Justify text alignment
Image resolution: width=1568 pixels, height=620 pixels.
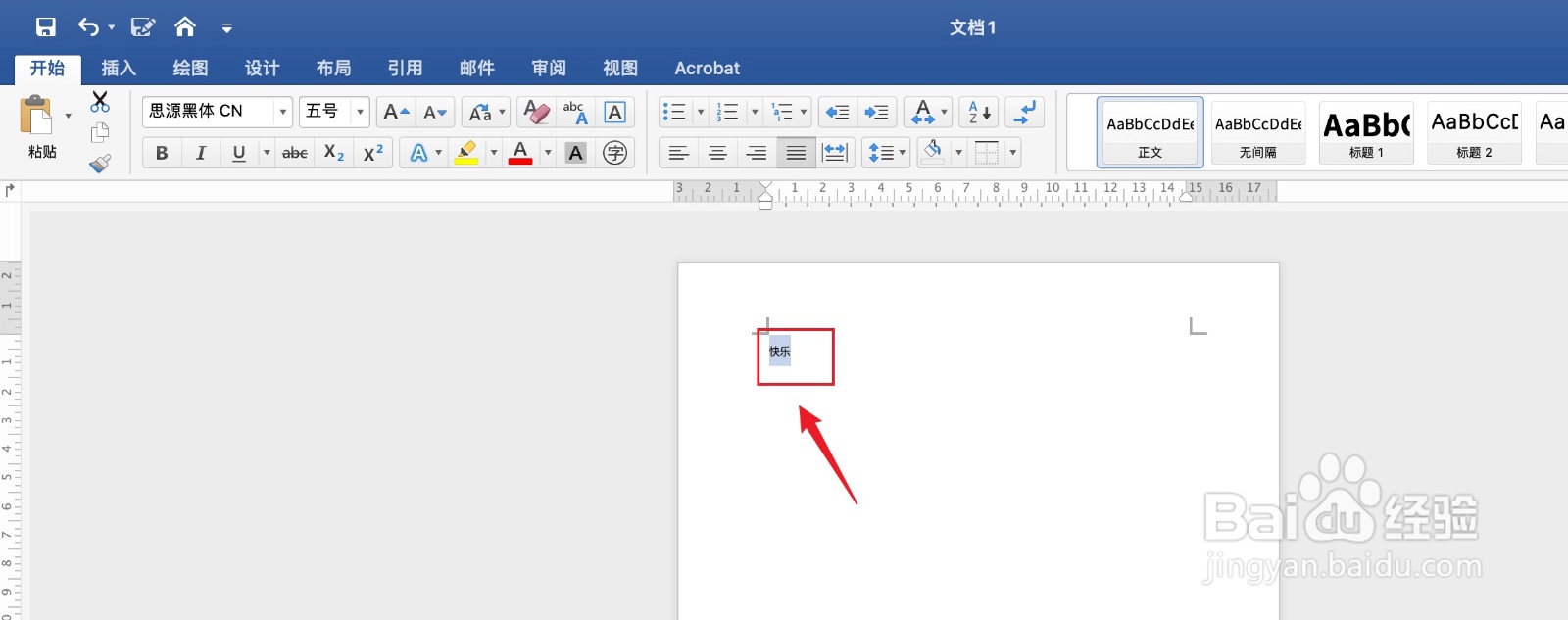[796, 153]
